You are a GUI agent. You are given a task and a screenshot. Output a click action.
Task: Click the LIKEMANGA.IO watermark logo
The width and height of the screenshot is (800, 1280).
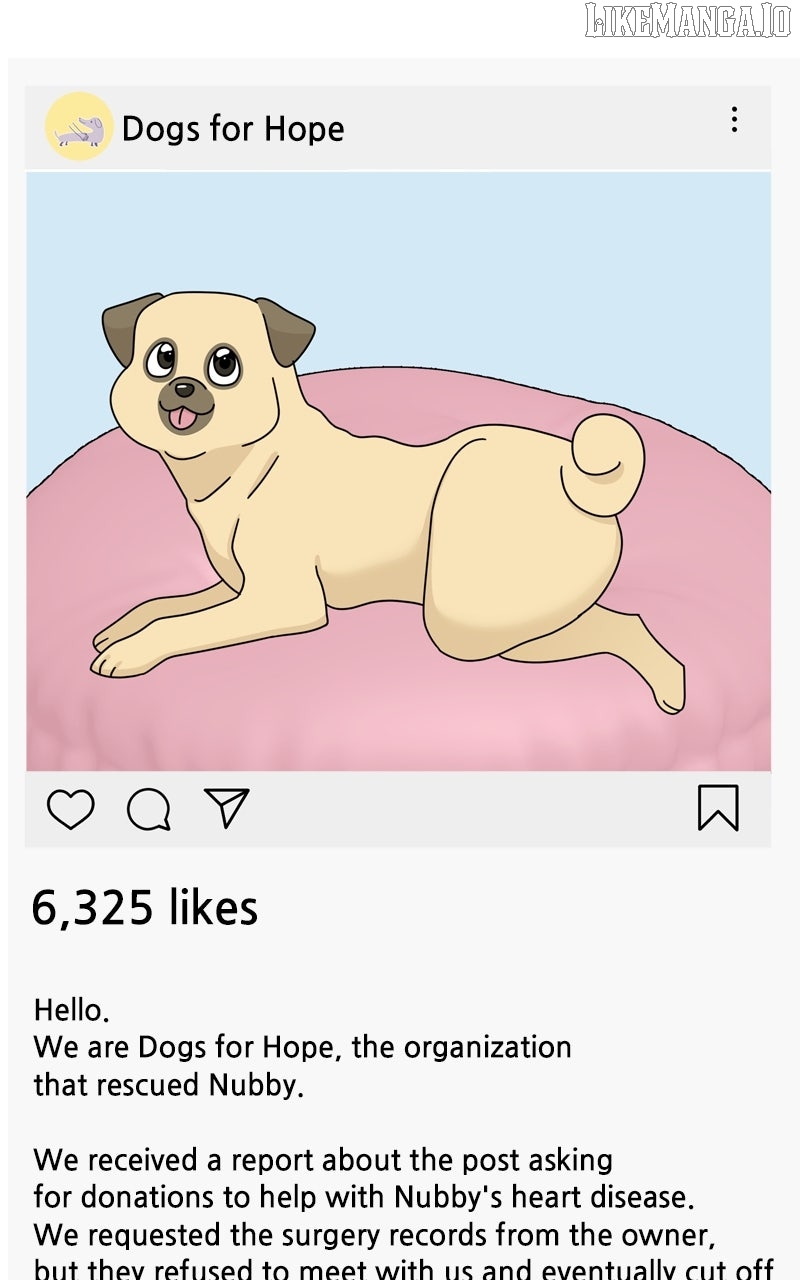pyautogui.click(x=687, y=22)
